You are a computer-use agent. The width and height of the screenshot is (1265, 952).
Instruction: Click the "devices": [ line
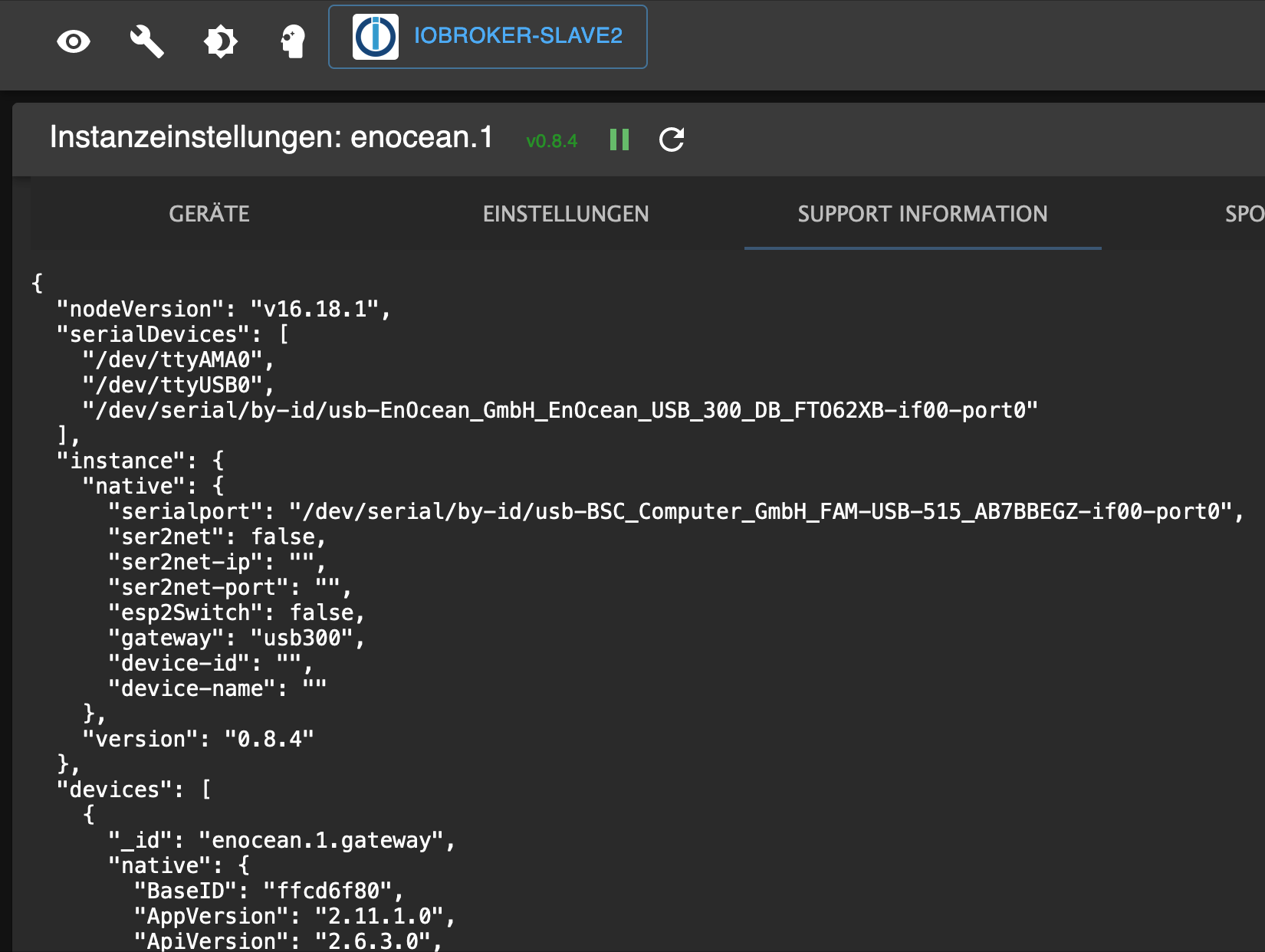pyautogui.click(x=134, y=790)
